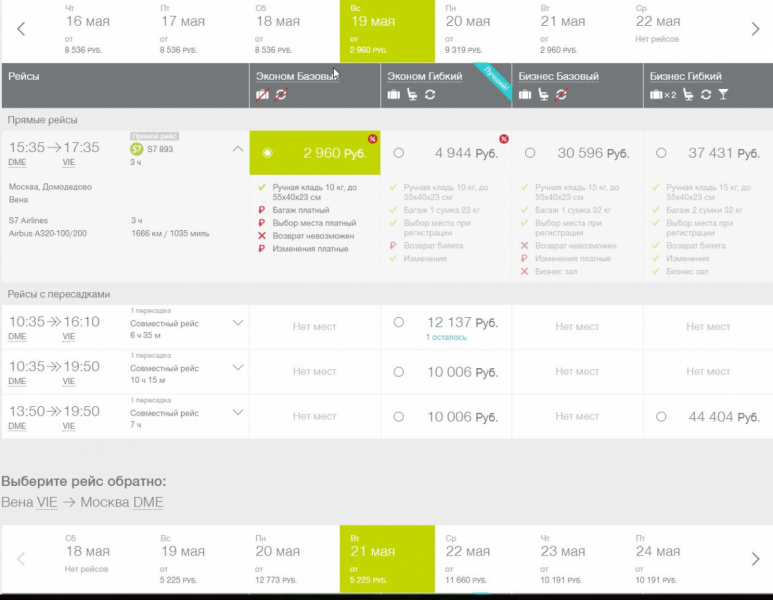Open the Эконом Базовый fare header link
The height and width of the screenshot is (600, 773).
click(x=297, y=76)
